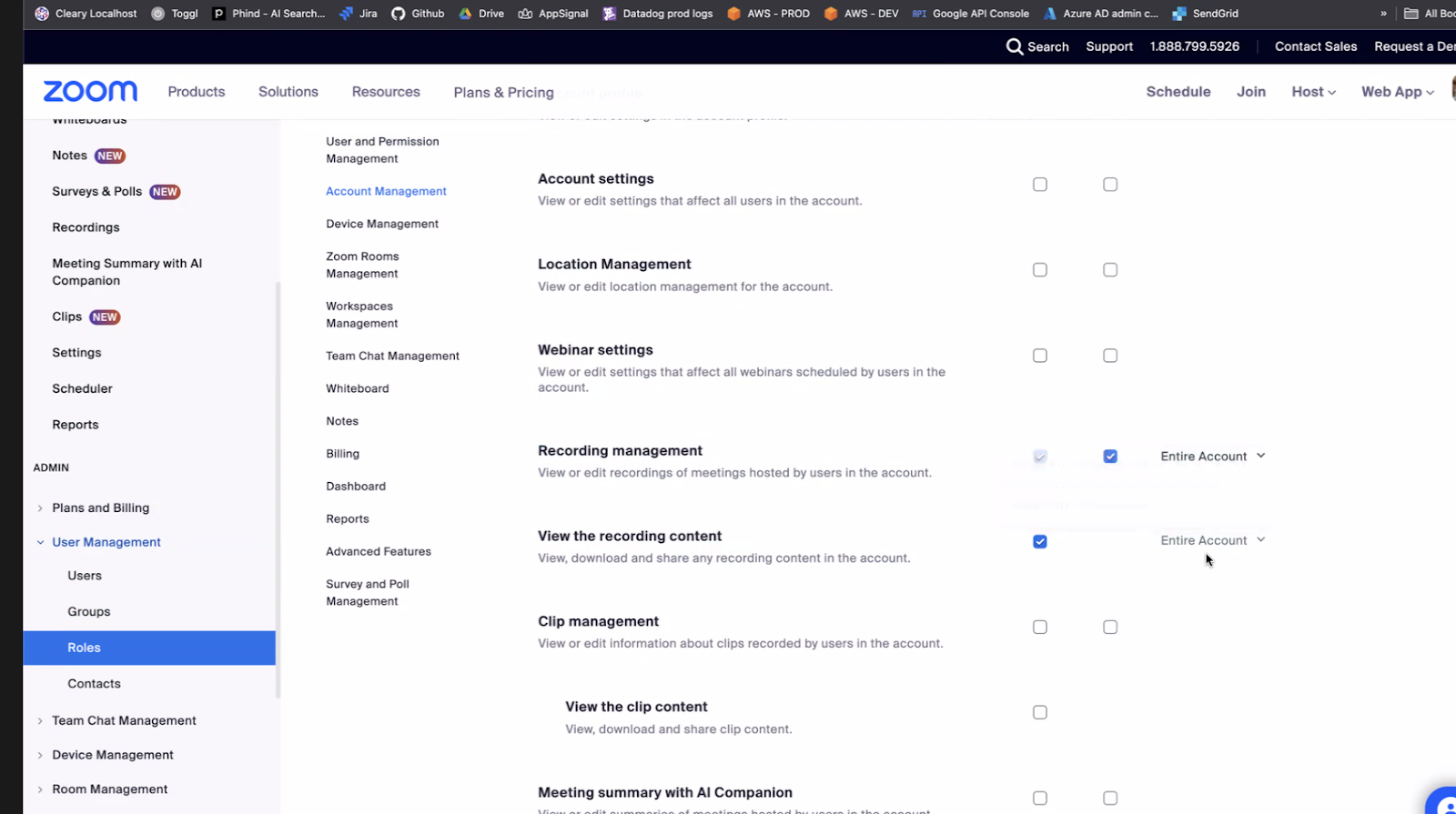
Task: Uncheck Recording management edit checkbox
Action: [x=1110, y=457]
